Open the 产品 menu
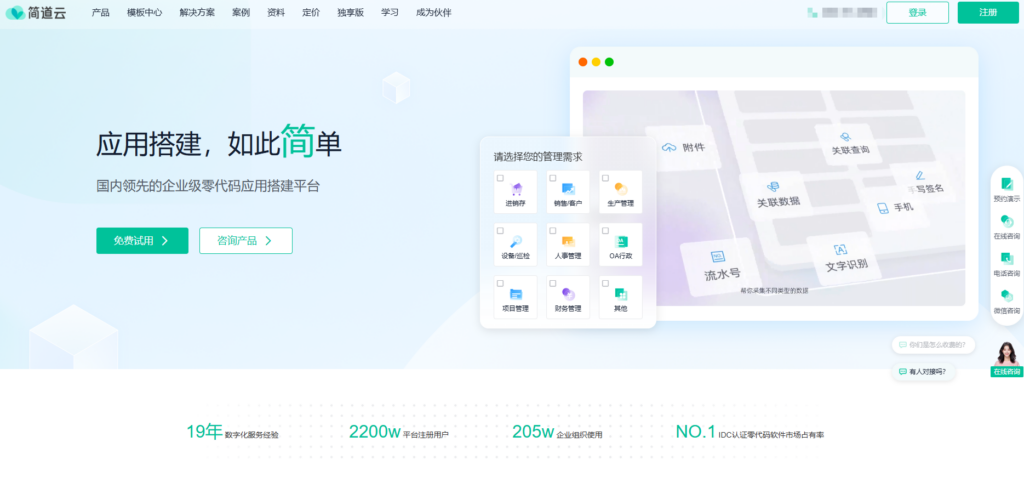1024x482 pixels. click(x=101, y=12)
